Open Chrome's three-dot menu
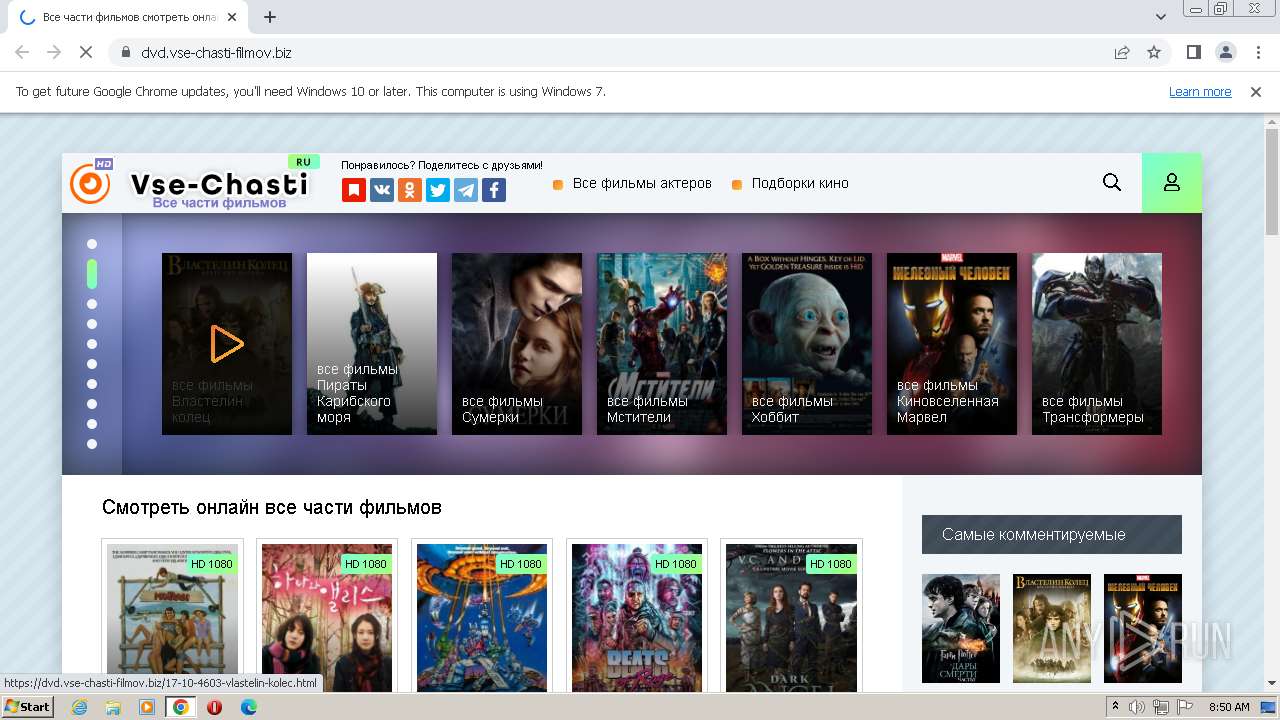Screen dimensions: 1280x720 pyautogui.click(x=1258, y=52)
